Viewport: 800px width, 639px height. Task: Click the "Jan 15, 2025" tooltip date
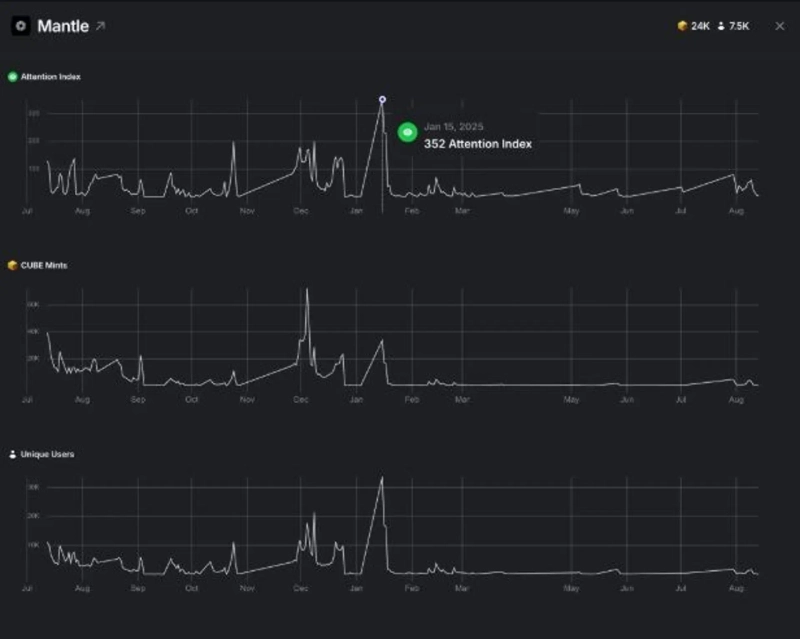[453, 127]
